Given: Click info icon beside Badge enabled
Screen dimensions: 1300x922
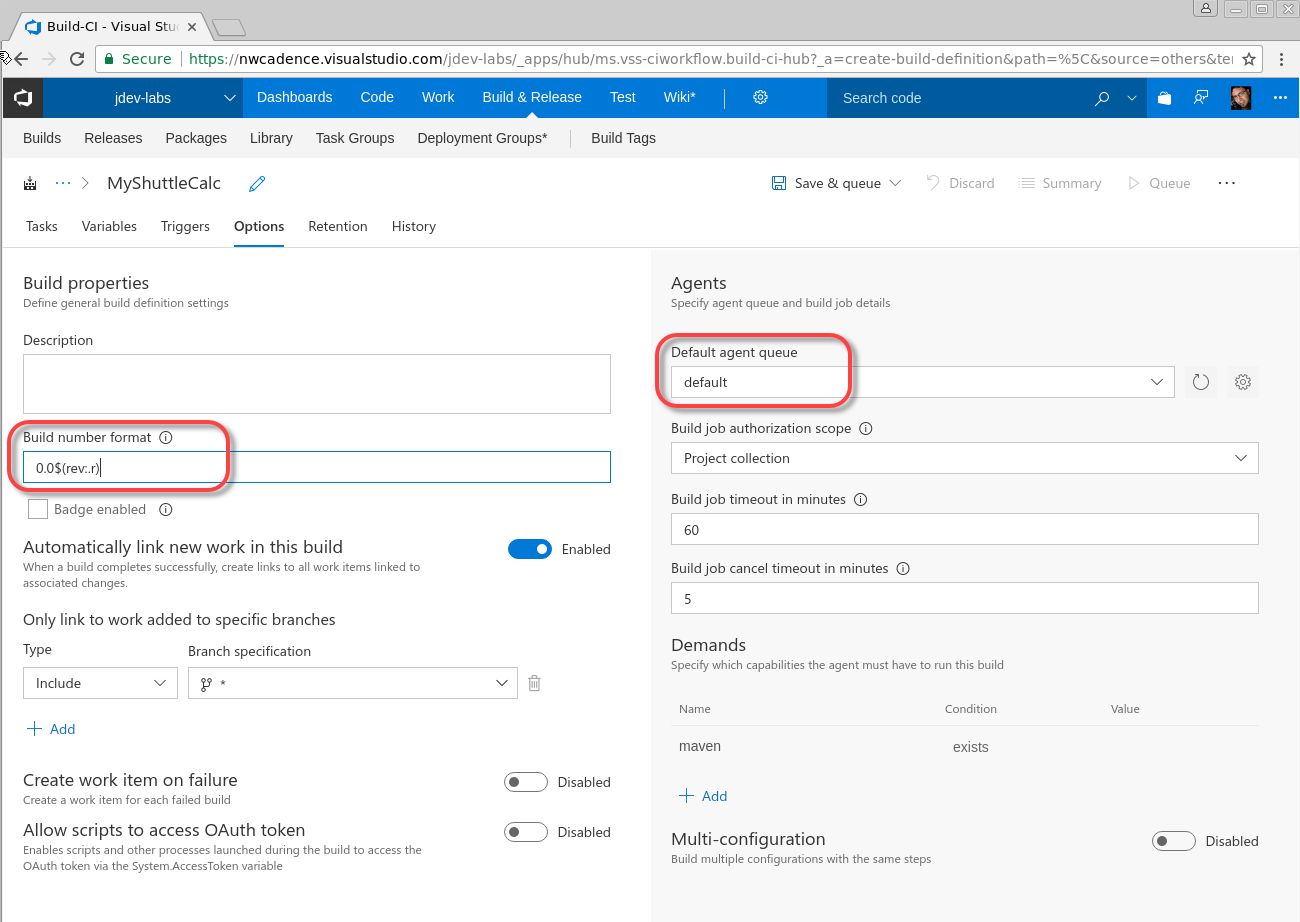Looking at the screenshot, I should [166, 509].
